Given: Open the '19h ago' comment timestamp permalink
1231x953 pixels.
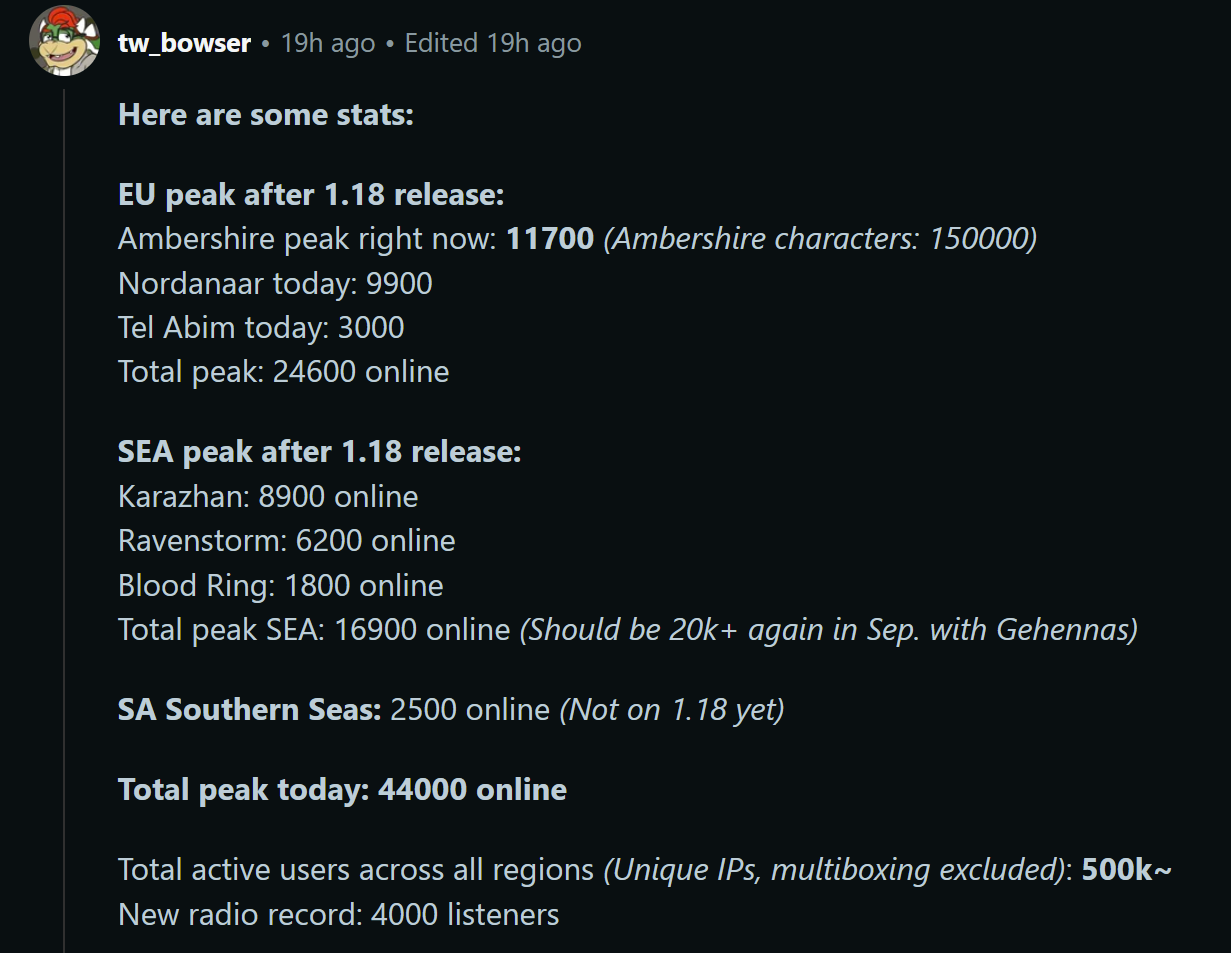Looking at the screenshot, I should coord(328,43).
